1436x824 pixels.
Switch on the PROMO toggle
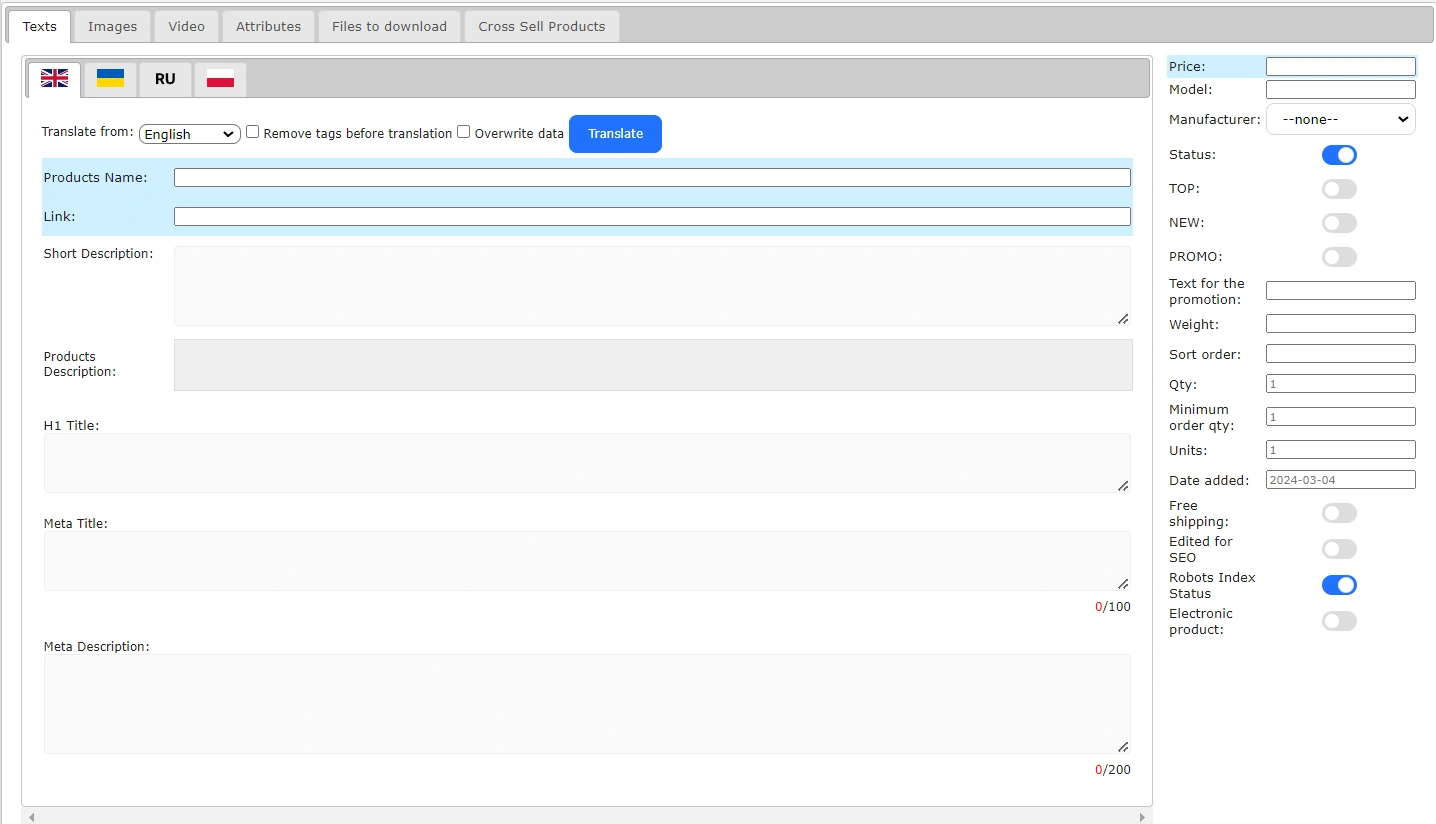click(x=1339, y=257)
